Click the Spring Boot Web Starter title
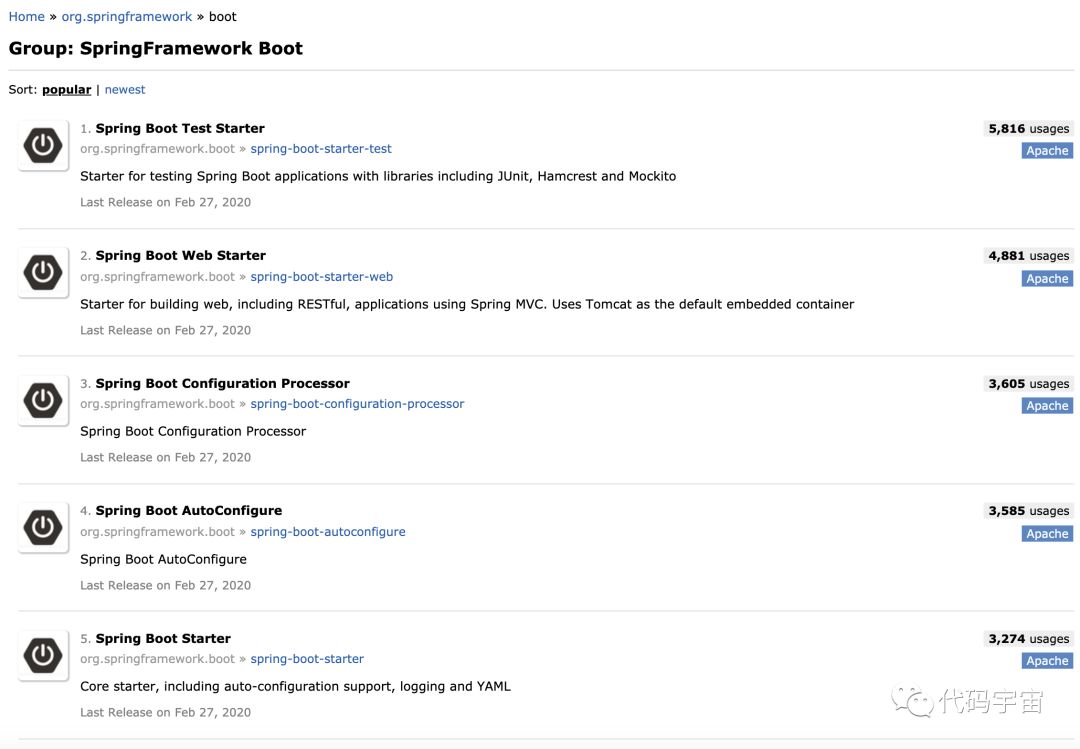 (x=180, y=256)
